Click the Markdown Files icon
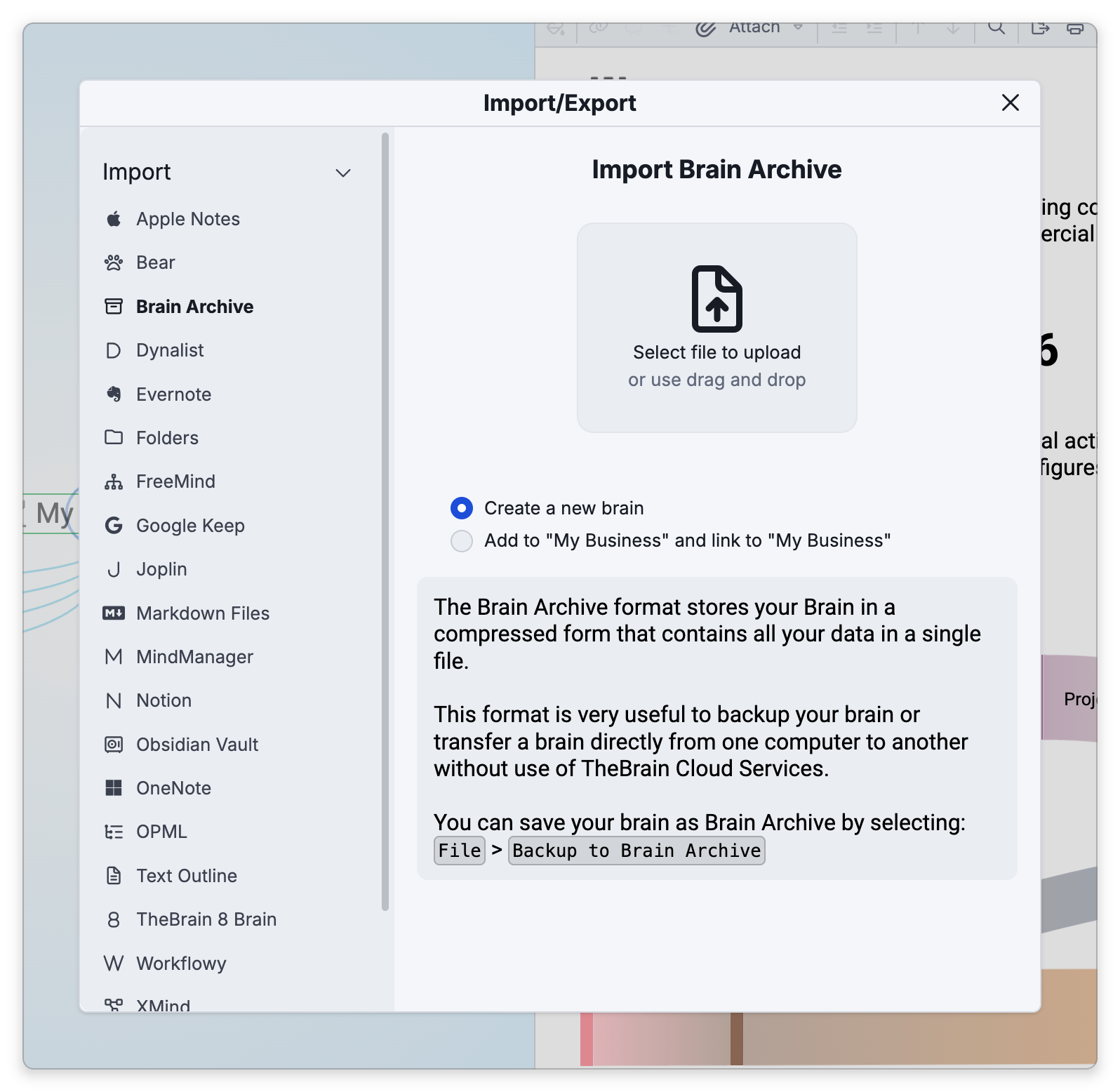 point(114,613)
